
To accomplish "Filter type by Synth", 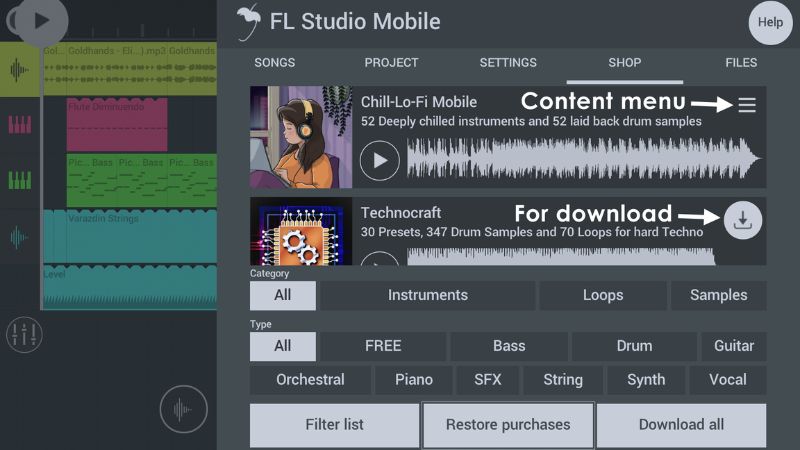I will click(x=646, y=380).
